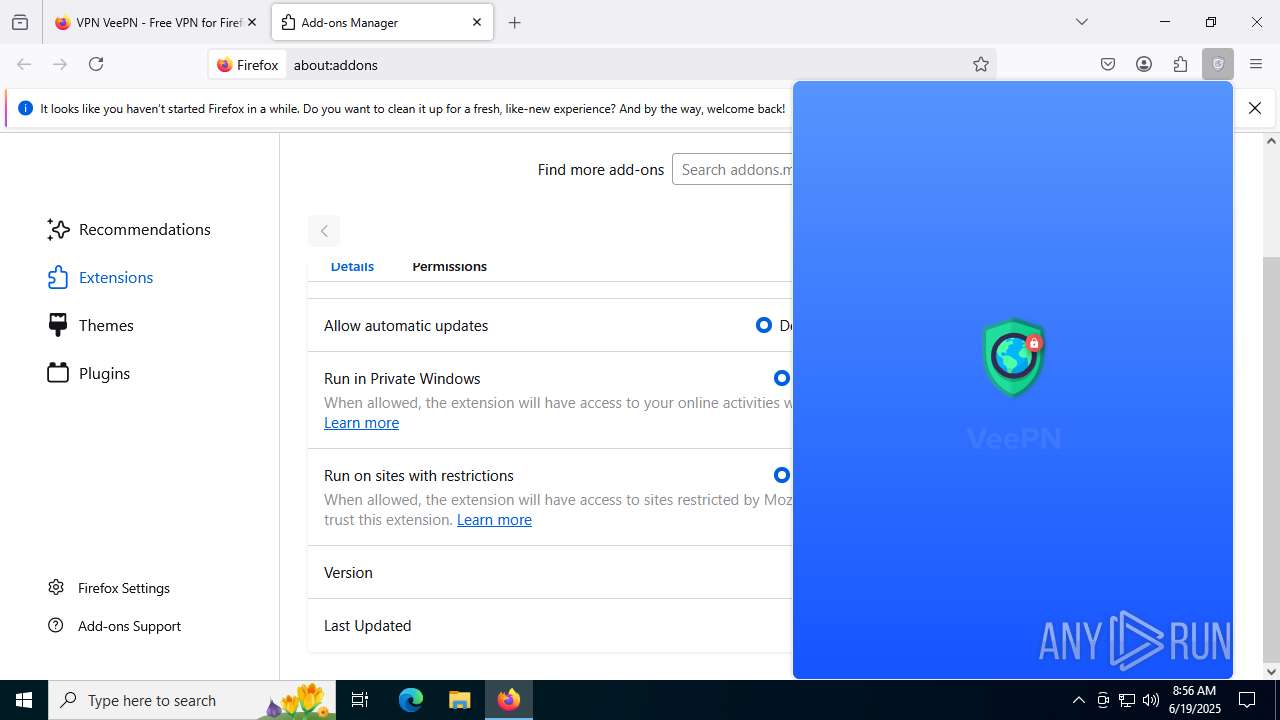The image size is (1280, 720).
Task: Open the Firefox hamburger application menu
Action: click(x=1256, y=64)
